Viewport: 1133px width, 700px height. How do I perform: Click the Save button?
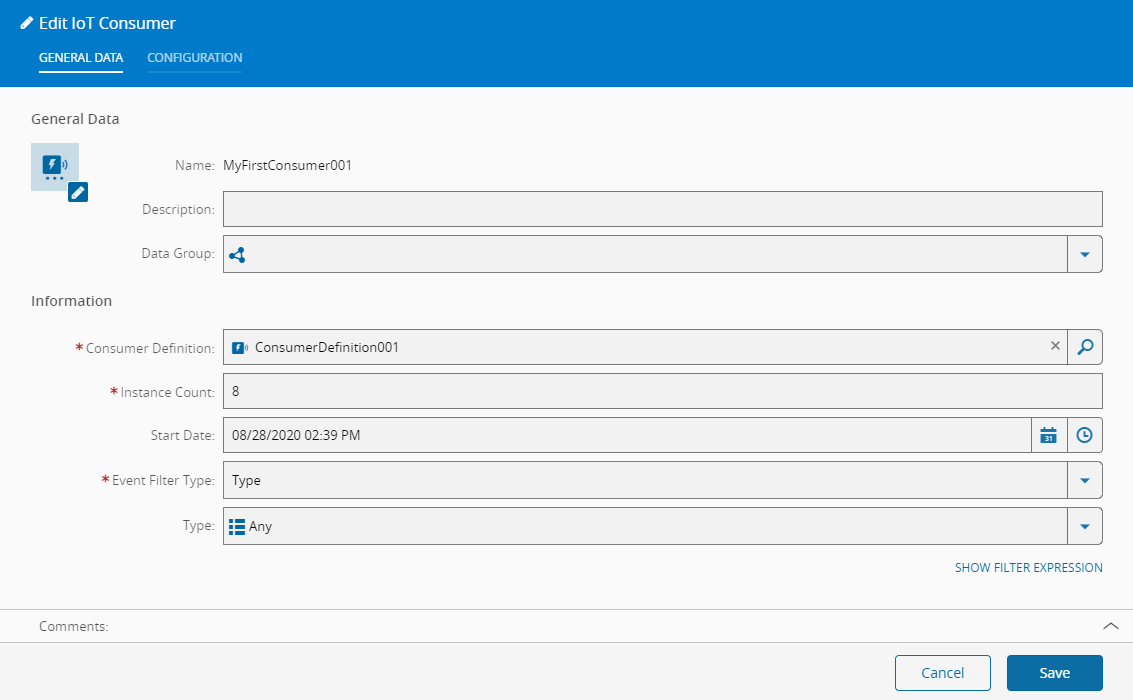tap(1054, 673)
